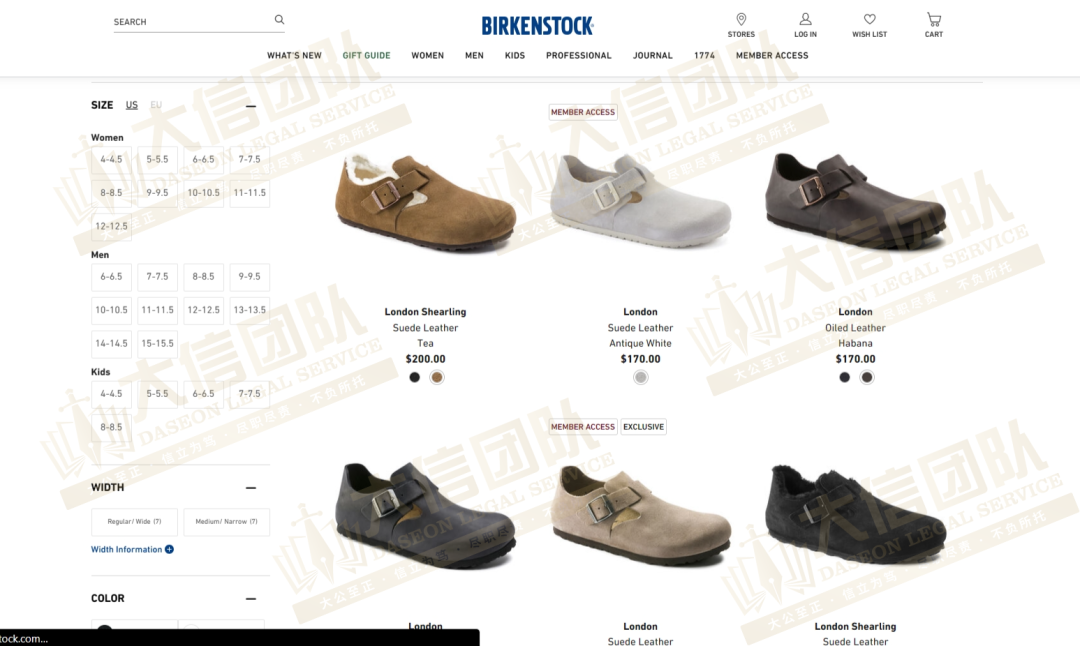This screenshot has height=646, width=1080.
Task: Select Men size 10-10.5 filter
Action: click(x=112, y=310)
